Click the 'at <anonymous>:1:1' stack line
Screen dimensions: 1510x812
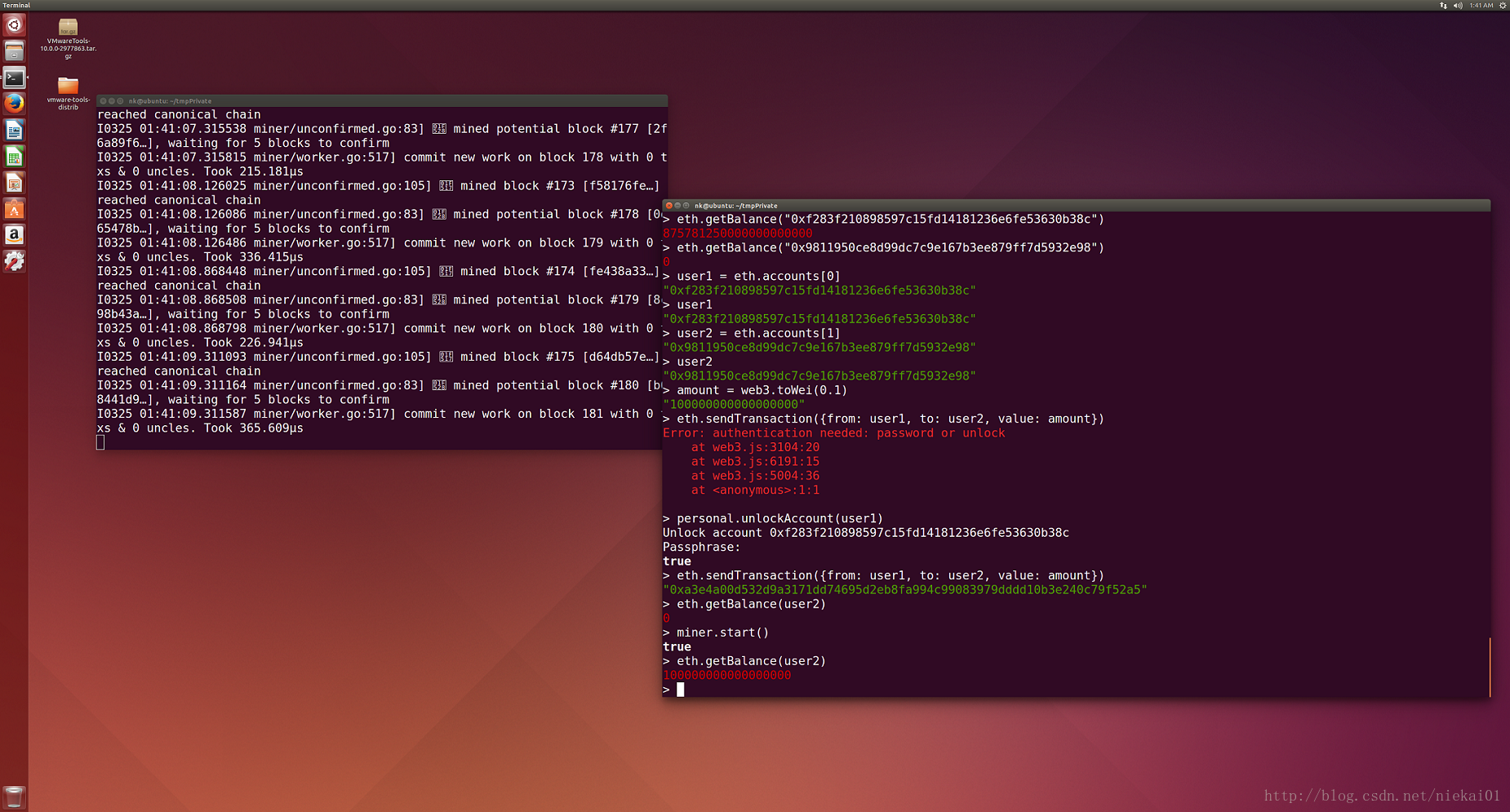[755, 490]
